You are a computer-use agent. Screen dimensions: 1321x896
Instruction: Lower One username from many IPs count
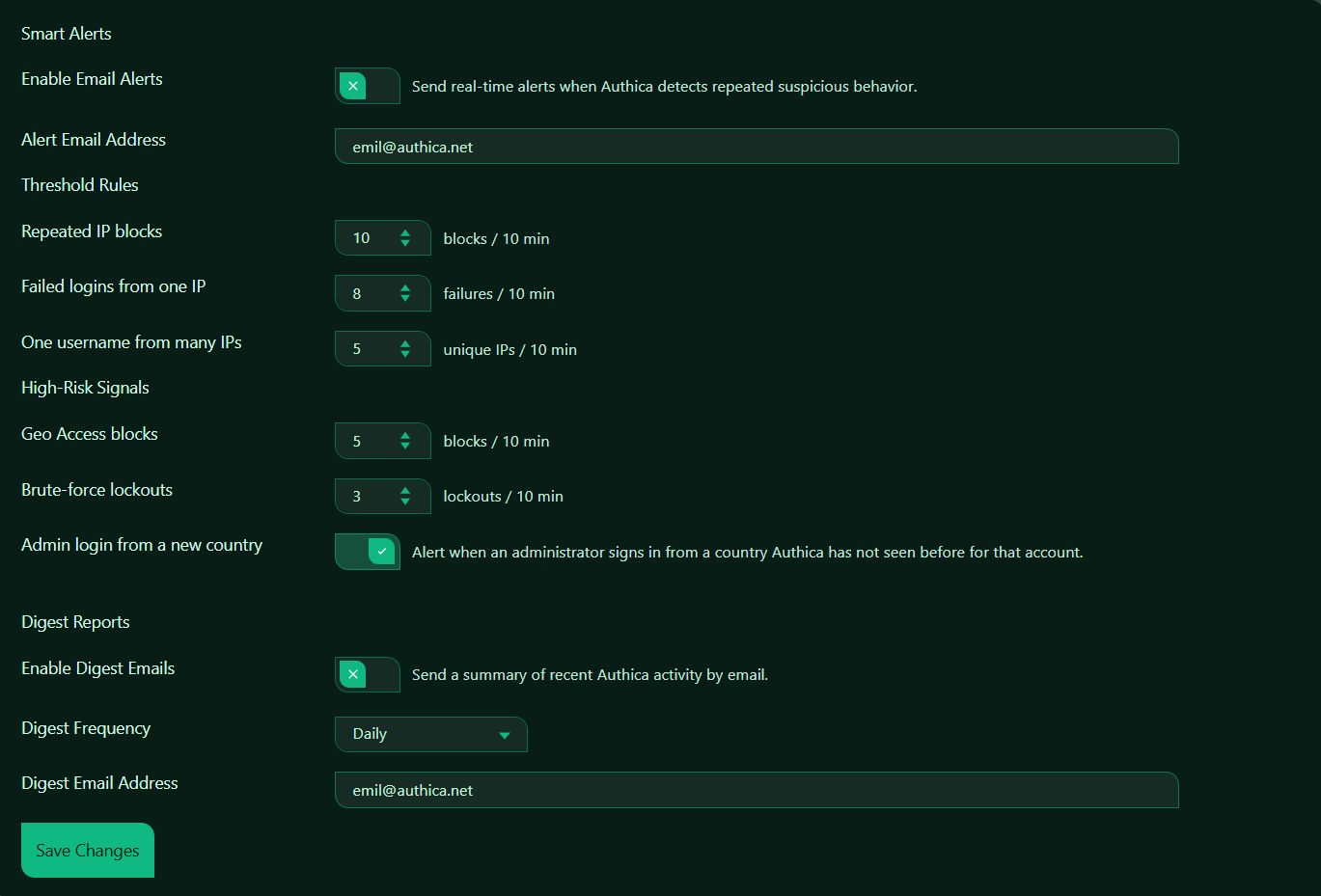tap(405, 355)
